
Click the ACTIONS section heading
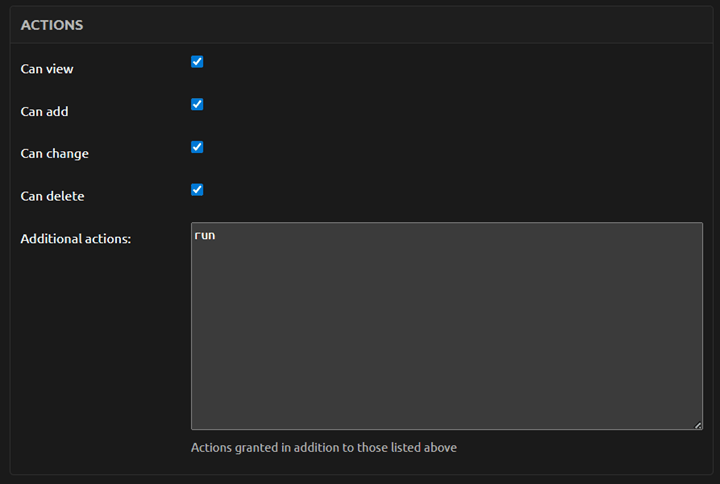(52, 25)
